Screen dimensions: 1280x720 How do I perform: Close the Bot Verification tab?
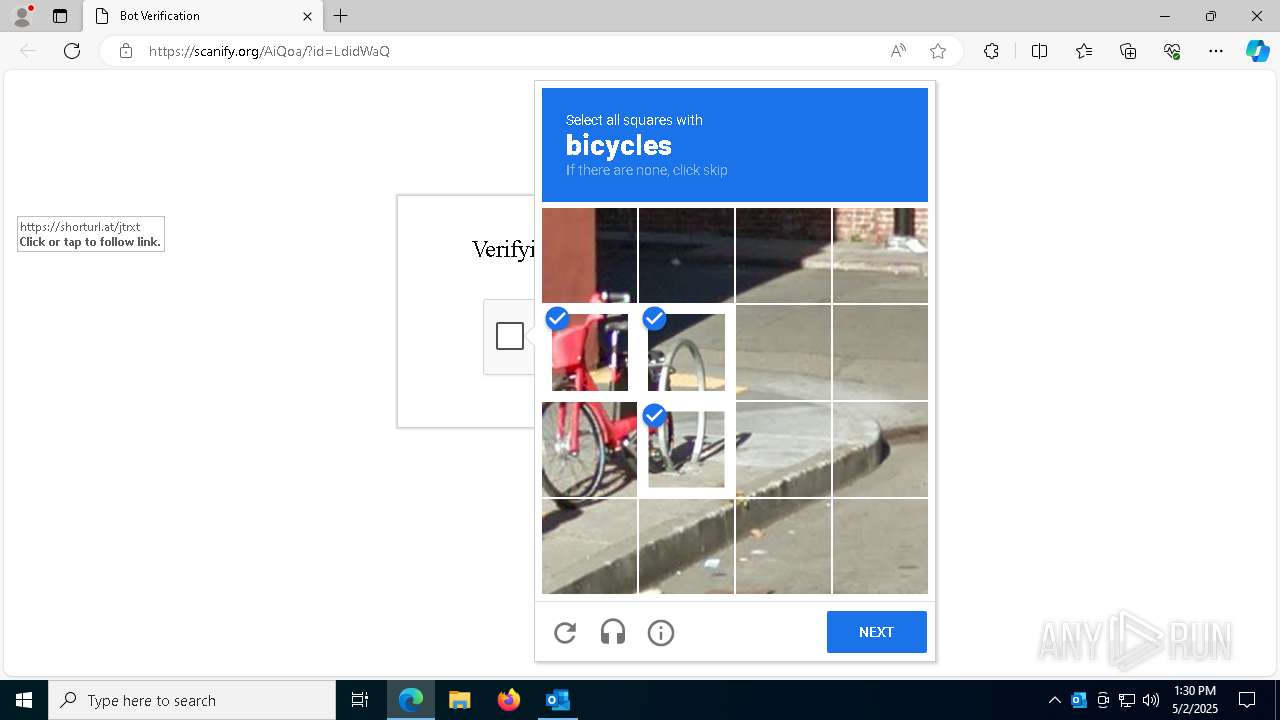tap(307, 16)
